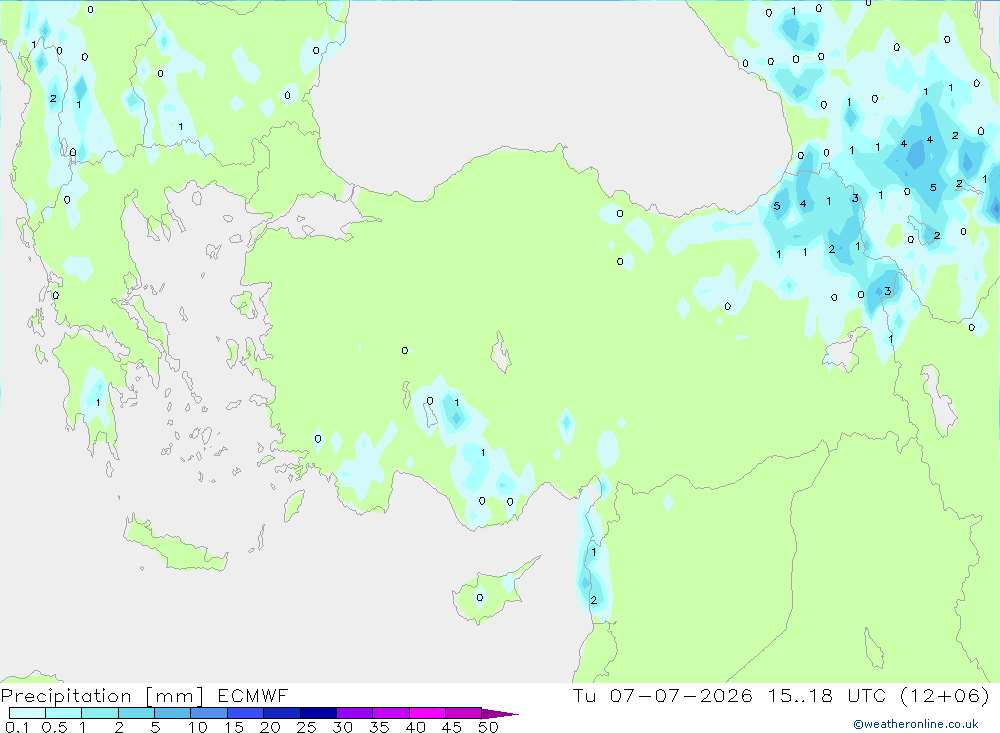Pick the 10–15 mm legend color swatch

[x=209, y=713]
